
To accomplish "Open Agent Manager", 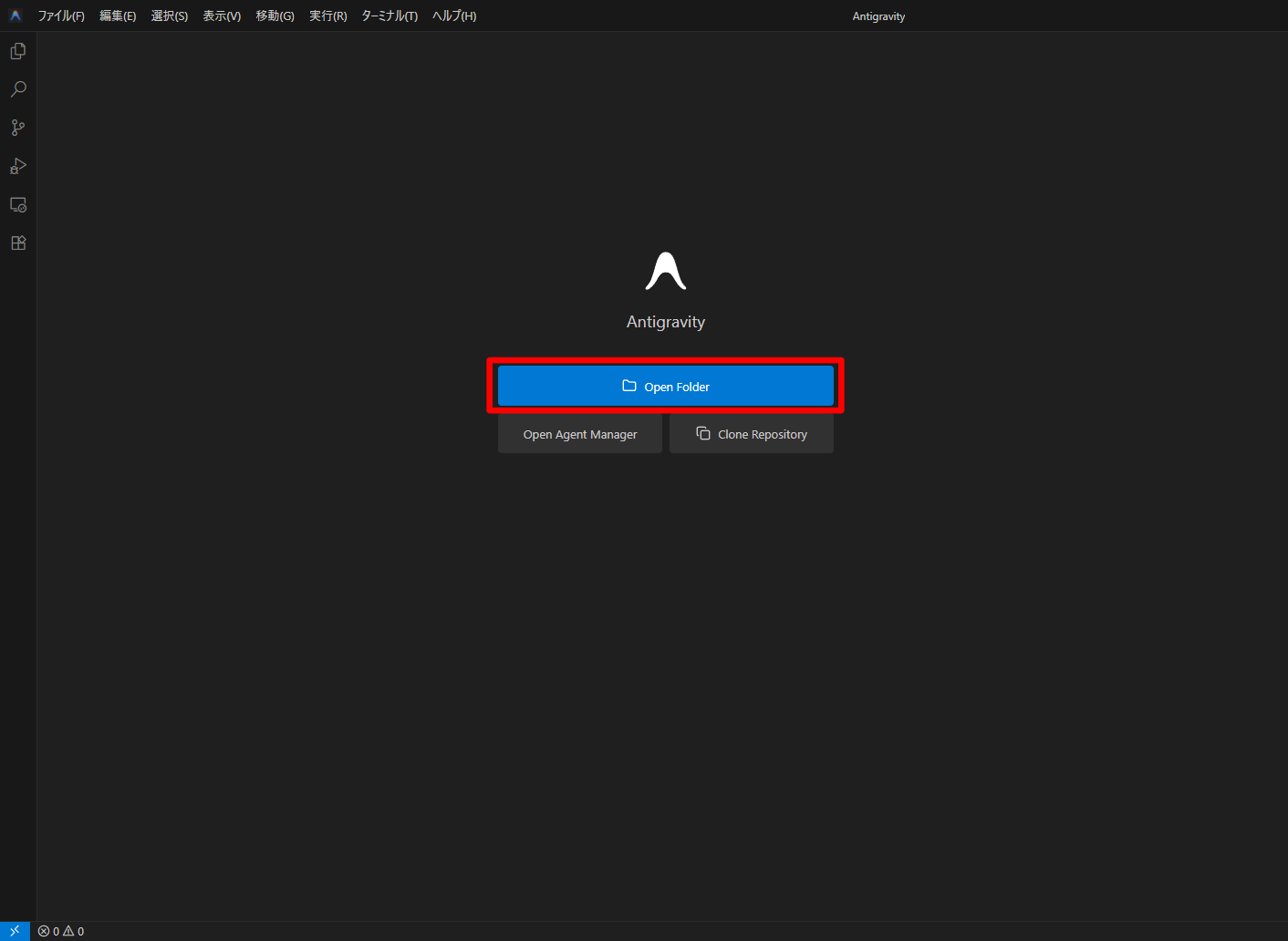I will click(x=579, y=433).
